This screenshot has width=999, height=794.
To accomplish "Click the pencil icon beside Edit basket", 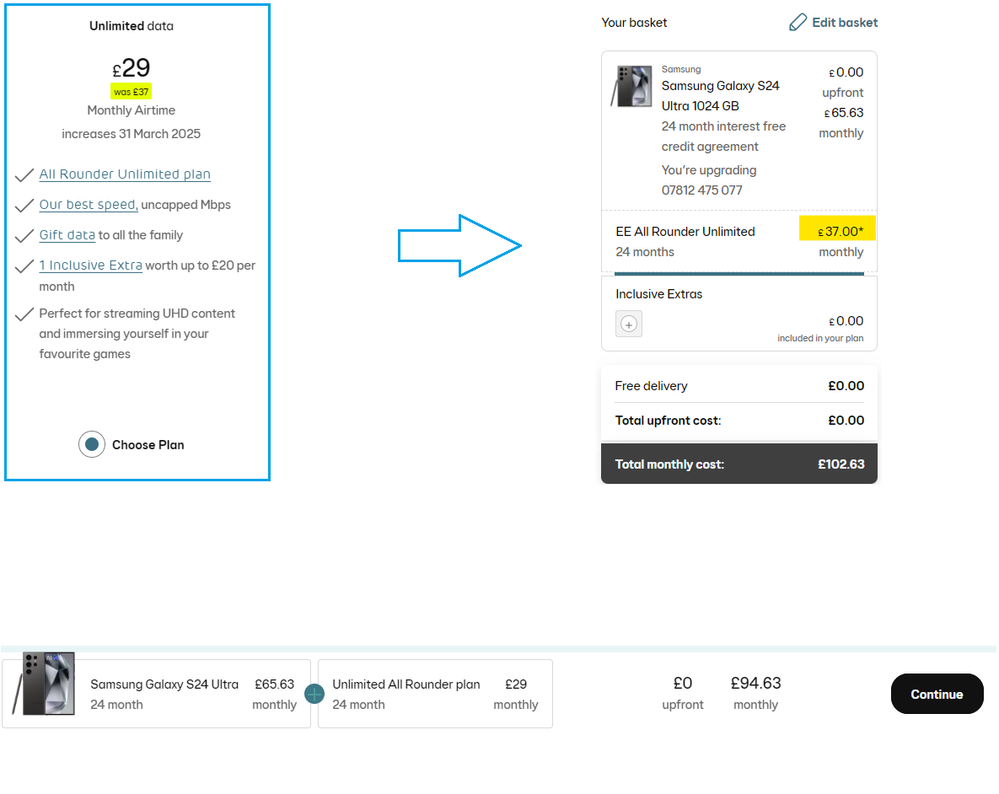I will pos(798,23).
